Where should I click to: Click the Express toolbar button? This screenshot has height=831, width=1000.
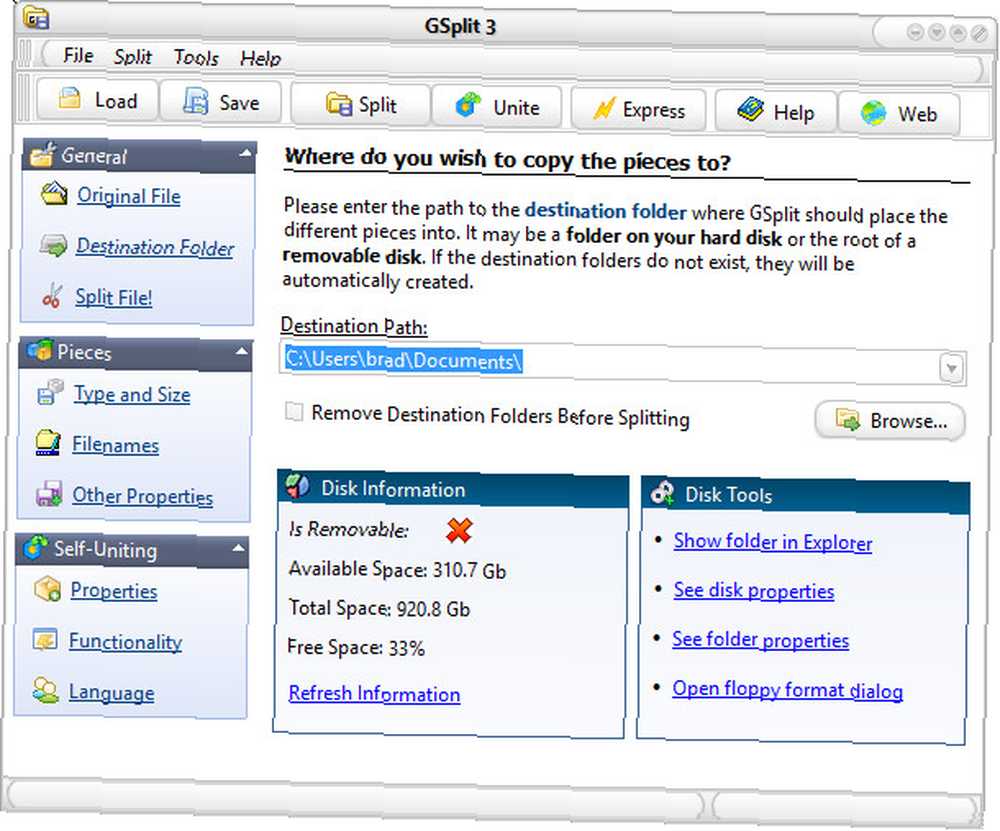click(638, 110)
